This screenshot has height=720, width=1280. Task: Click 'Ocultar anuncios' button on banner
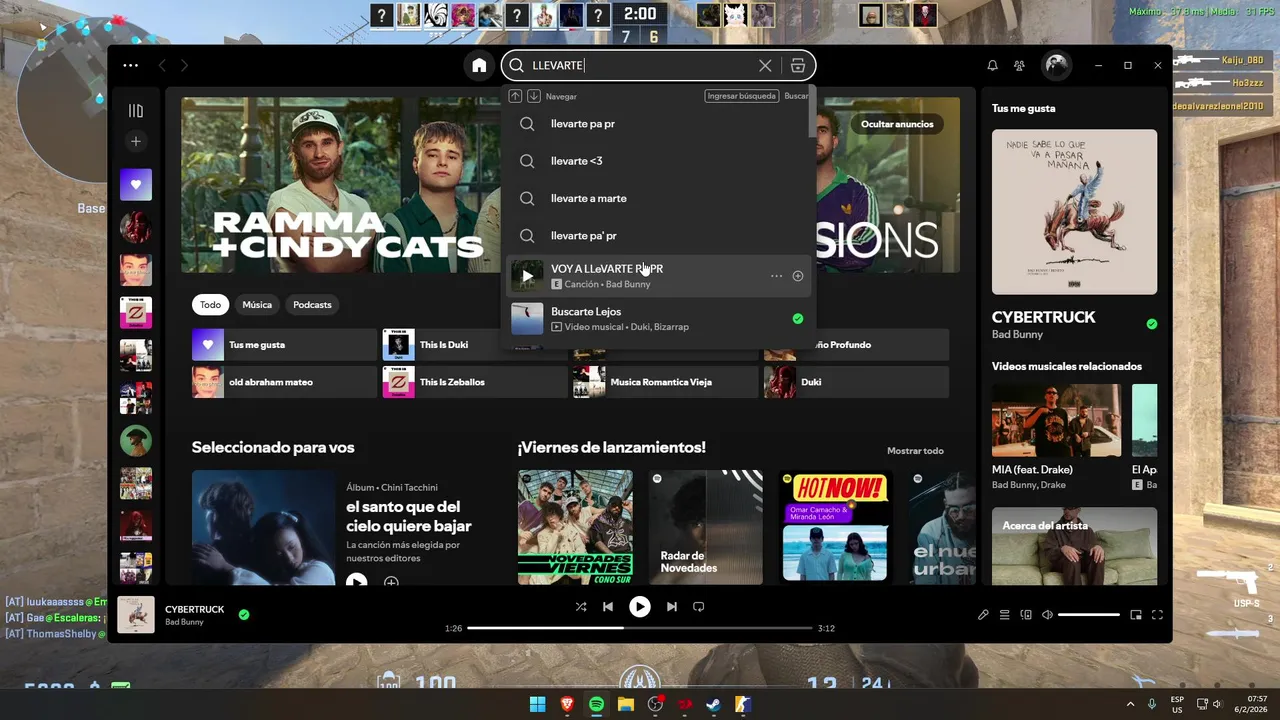coord(897,124)
